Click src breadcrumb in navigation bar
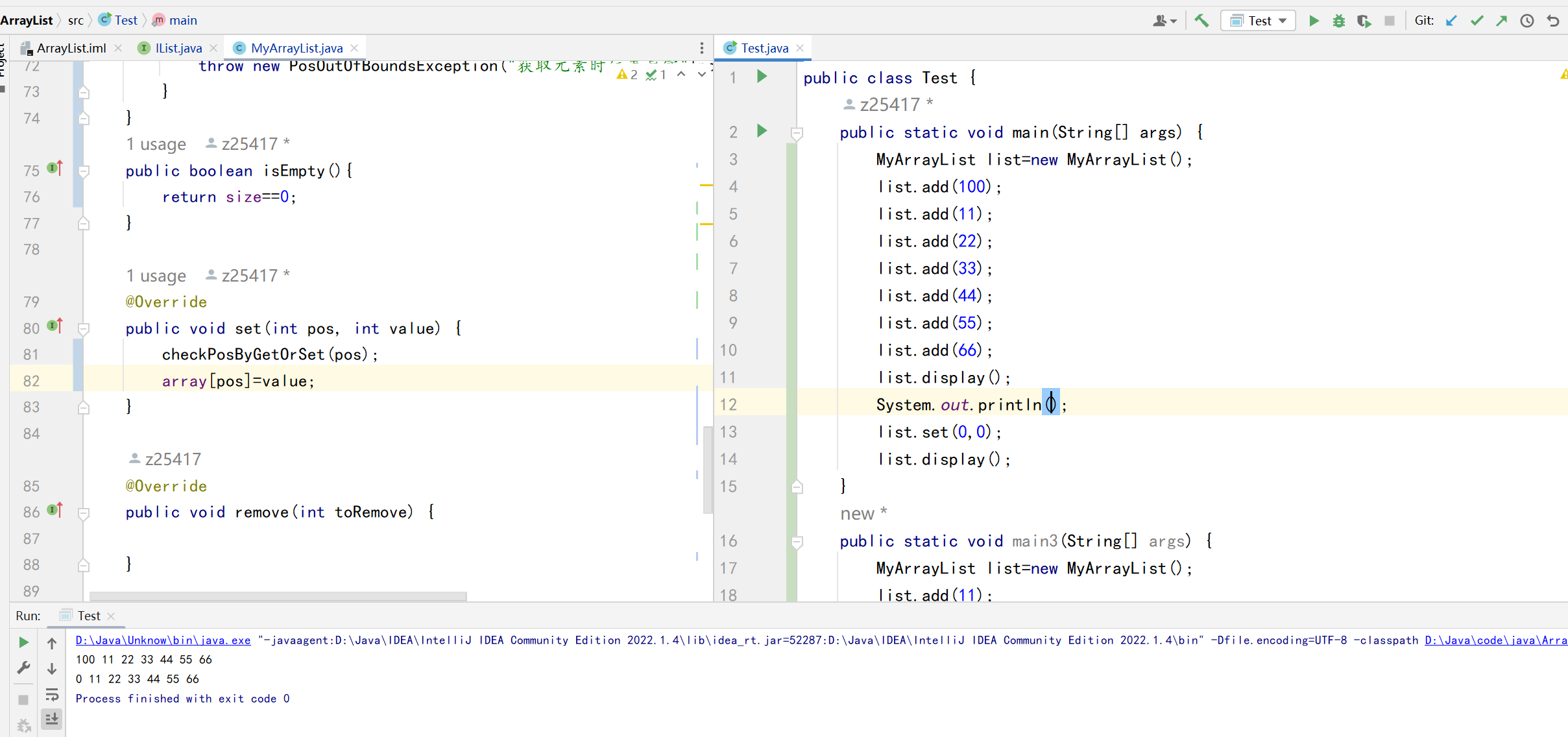The height and width of the screenshot is (737, 1568). click(76, 20)
